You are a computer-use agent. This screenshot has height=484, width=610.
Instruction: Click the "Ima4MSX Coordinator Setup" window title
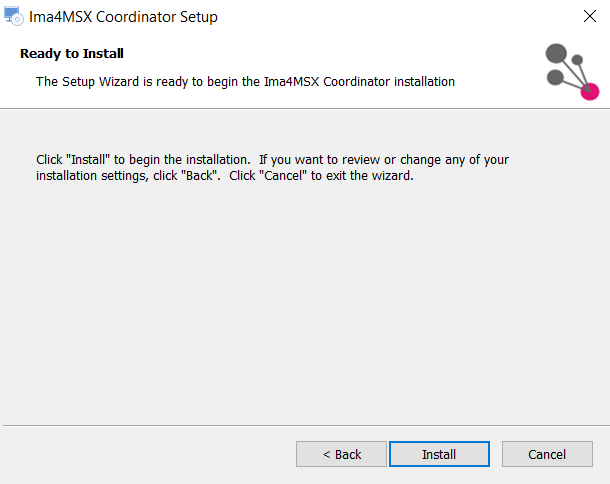coord(123,17)
